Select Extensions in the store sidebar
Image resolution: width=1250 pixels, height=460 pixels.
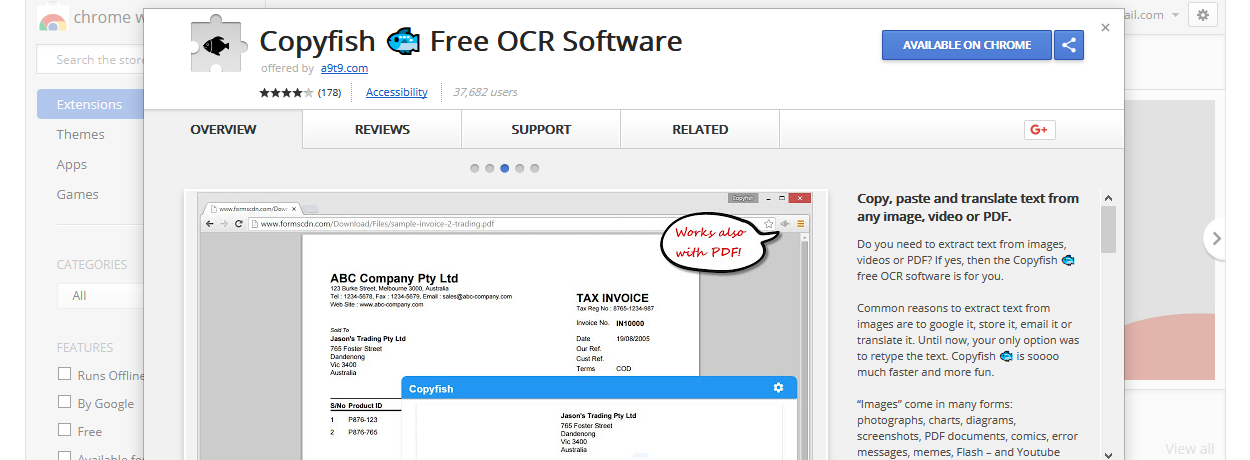tap(90, 104)
